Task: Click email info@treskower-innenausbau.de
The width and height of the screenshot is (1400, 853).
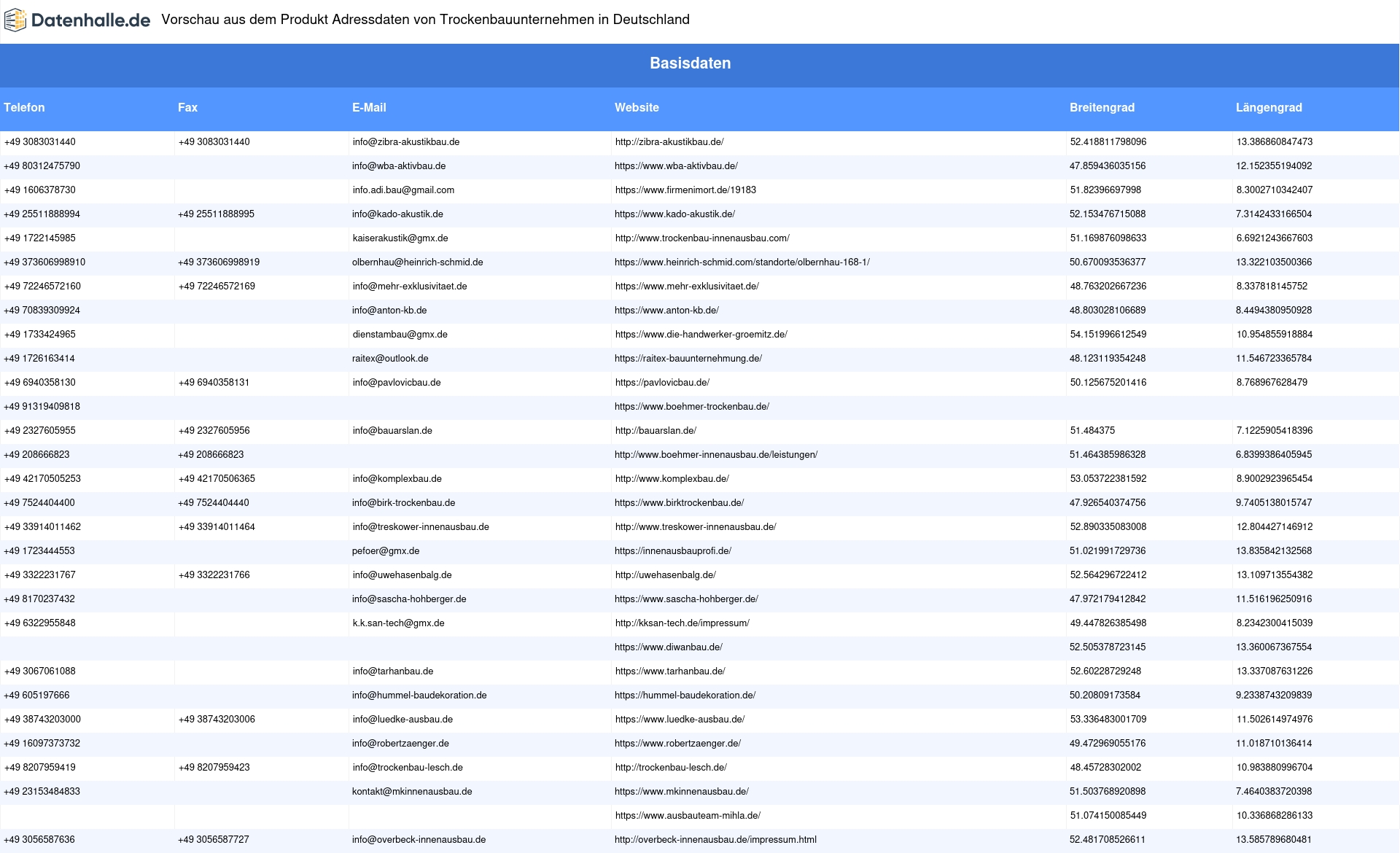Action: 421,527
